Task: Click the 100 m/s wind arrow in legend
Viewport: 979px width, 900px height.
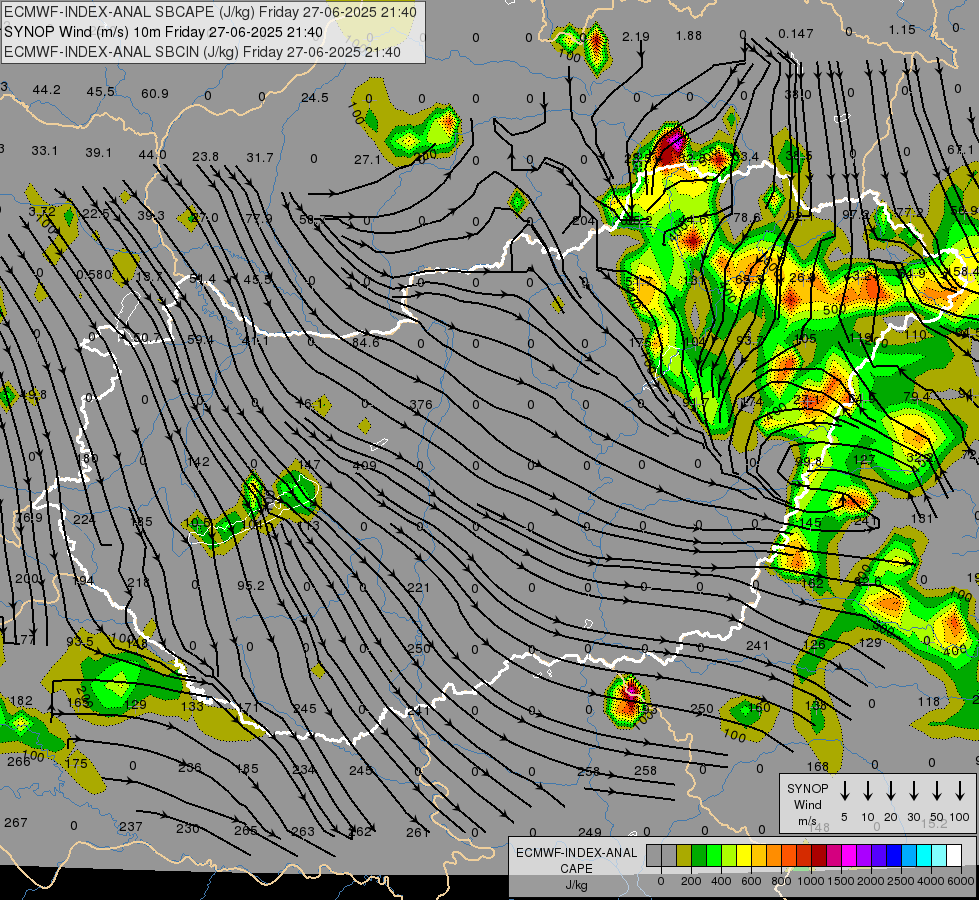Action: click(960, 790)
